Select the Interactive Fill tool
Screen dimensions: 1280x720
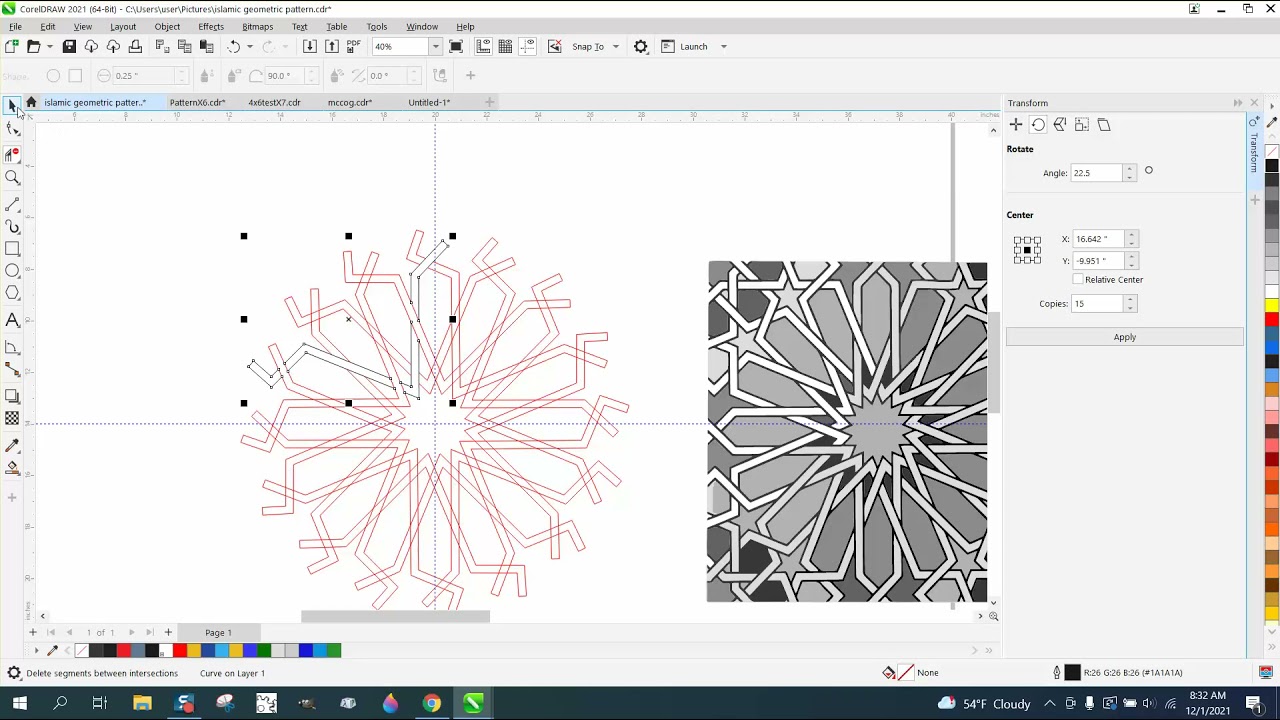tap(12, 468)
